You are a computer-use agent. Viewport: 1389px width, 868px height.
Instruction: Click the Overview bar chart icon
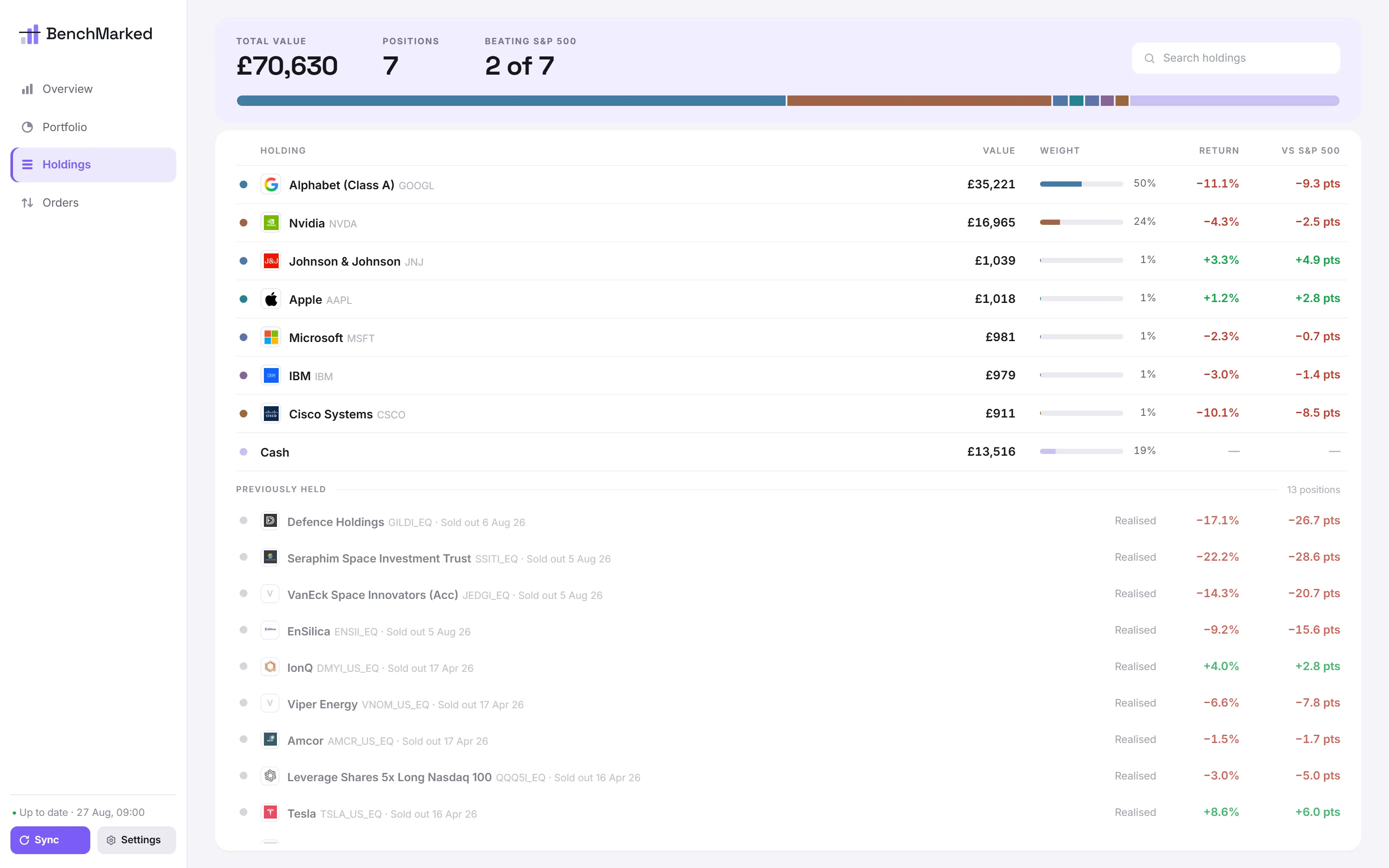point(27,89)
